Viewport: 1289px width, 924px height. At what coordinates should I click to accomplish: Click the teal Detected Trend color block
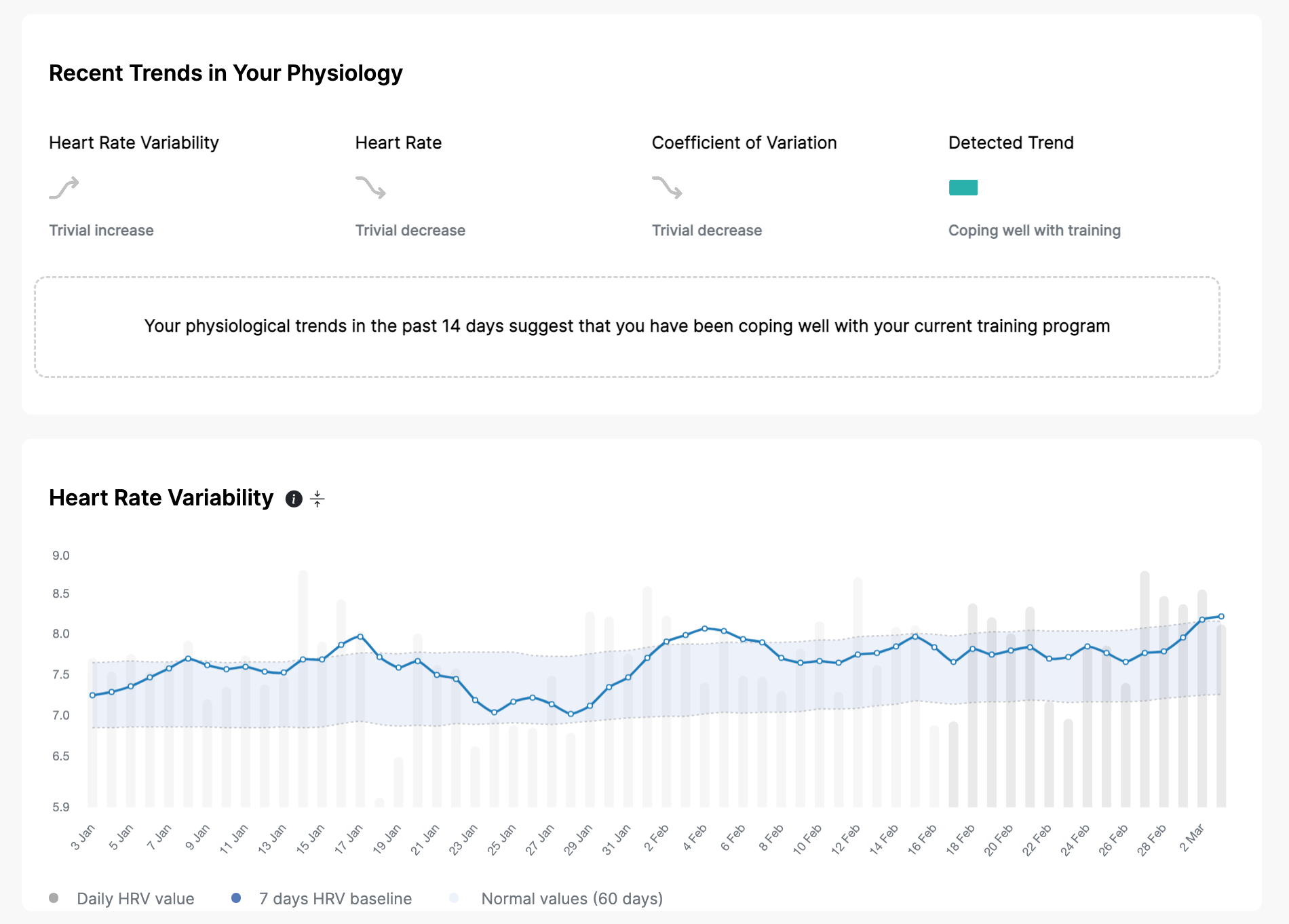click(x=963, y=187)
